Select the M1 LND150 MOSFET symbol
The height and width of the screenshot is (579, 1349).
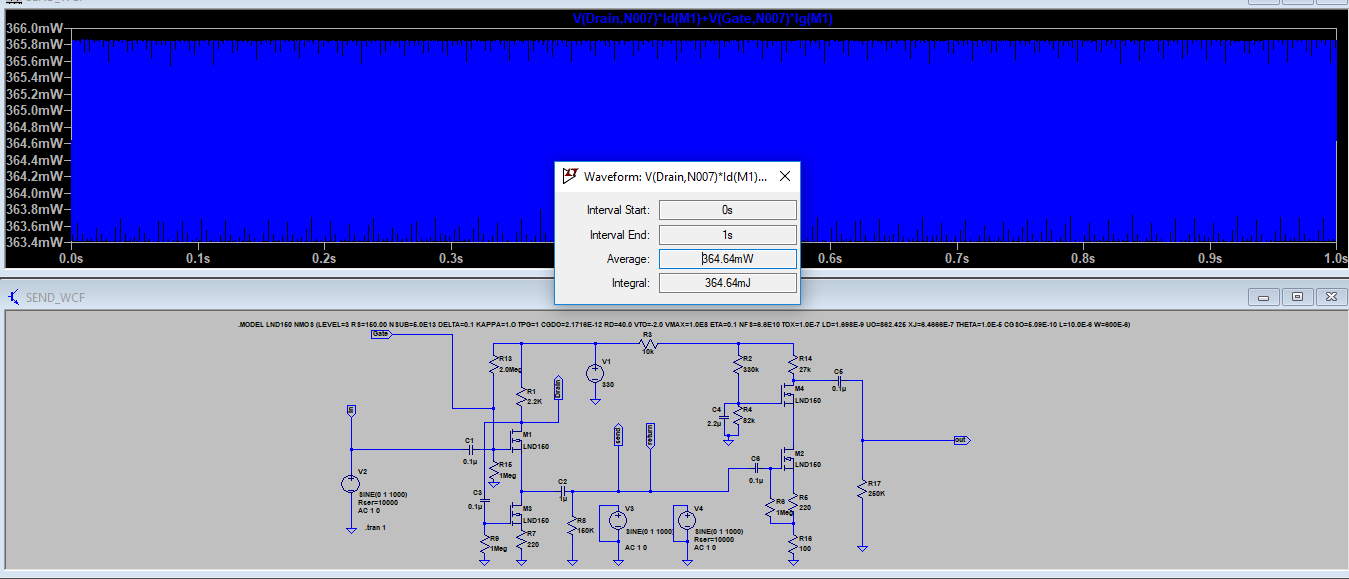[516, 439]
